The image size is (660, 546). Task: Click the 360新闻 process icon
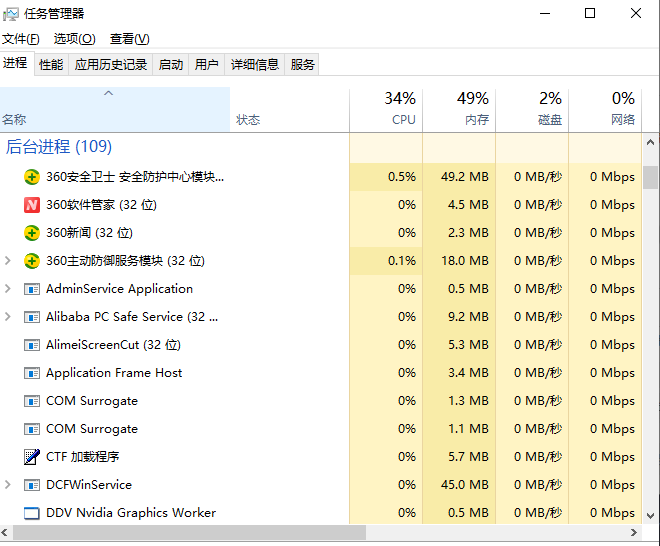tap(32, 233)
